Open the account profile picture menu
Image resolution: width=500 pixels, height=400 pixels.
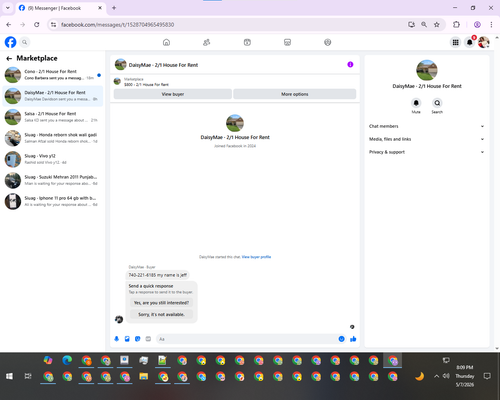coord(484,42)
